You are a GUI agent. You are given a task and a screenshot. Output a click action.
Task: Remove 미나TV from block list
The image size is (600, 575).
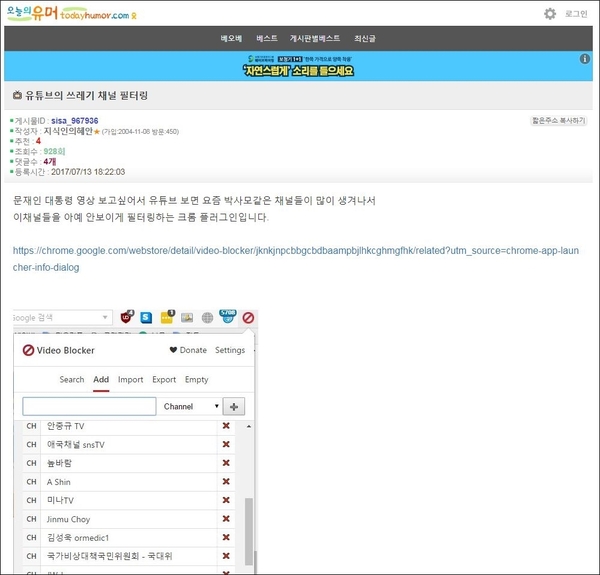(x=226, y=500)
